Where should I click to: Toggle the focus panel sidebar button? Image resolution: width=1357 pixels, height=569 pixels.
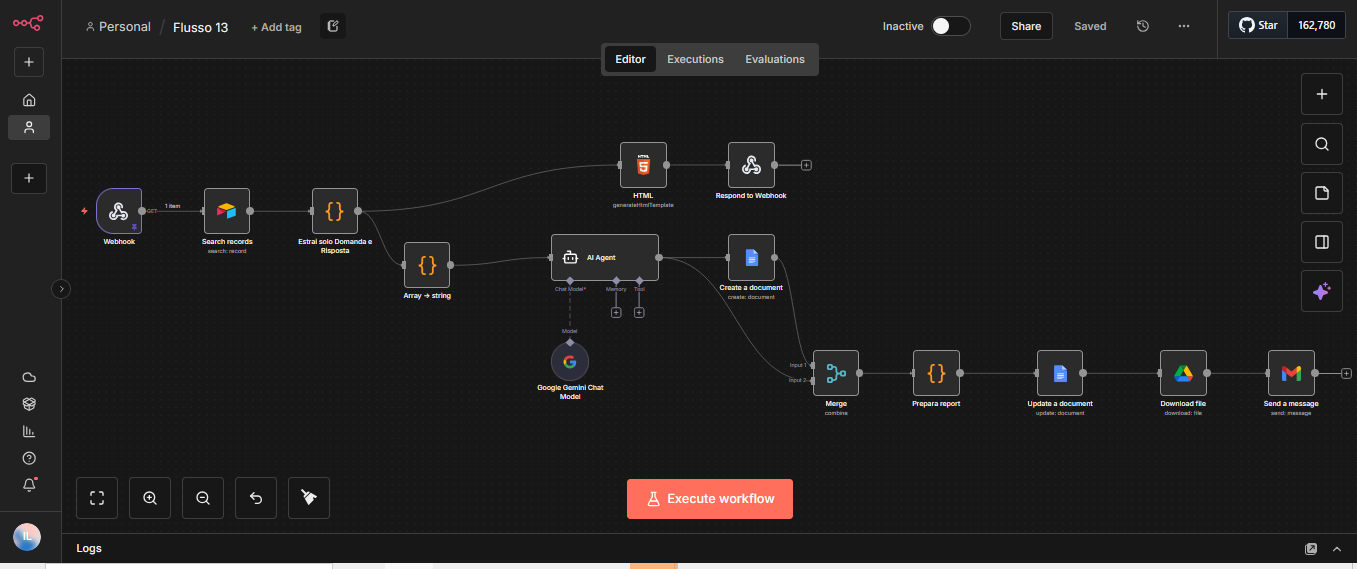tap(1322, 242)
